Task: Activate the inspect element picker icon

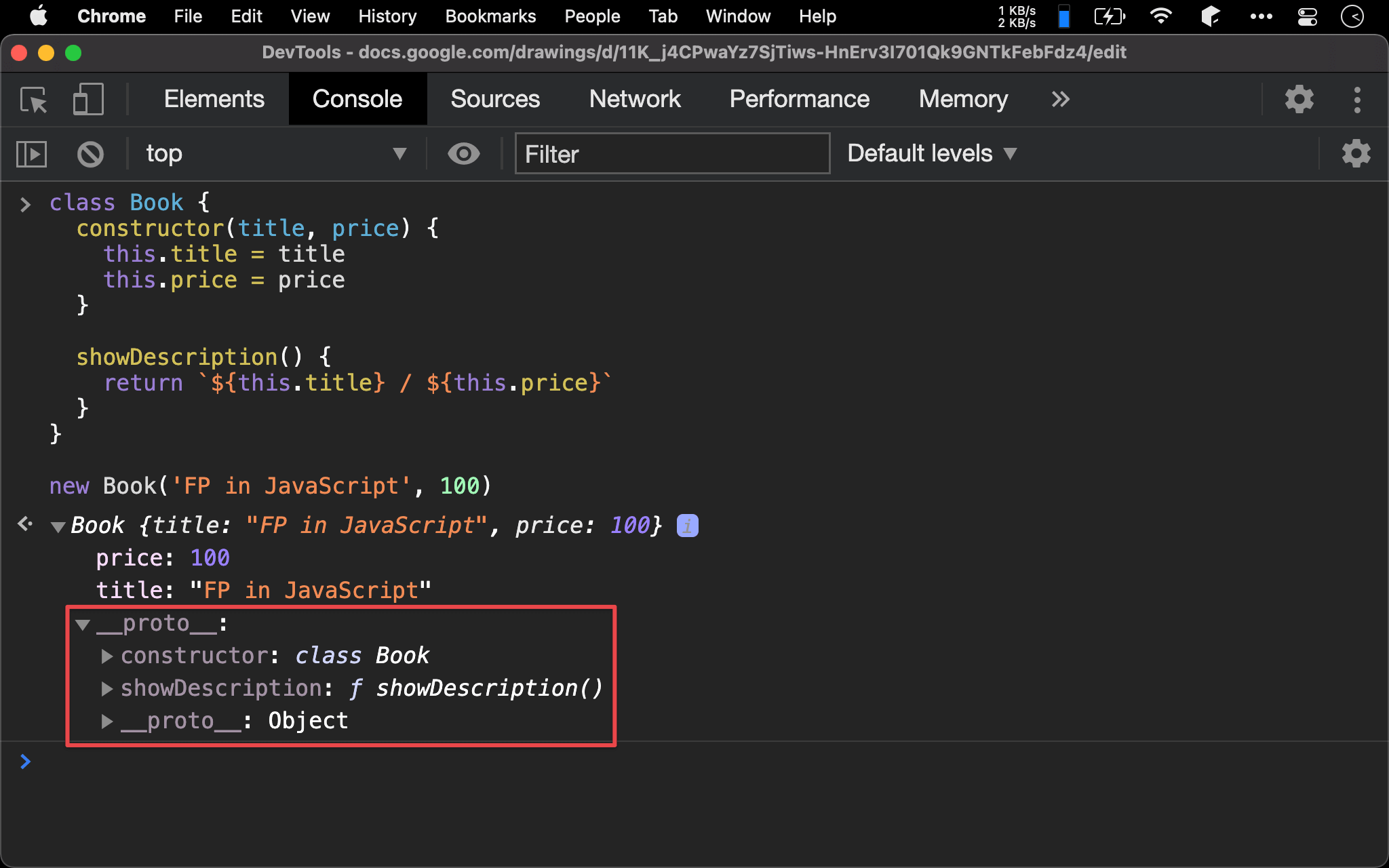Action: [x=33, y=100]
